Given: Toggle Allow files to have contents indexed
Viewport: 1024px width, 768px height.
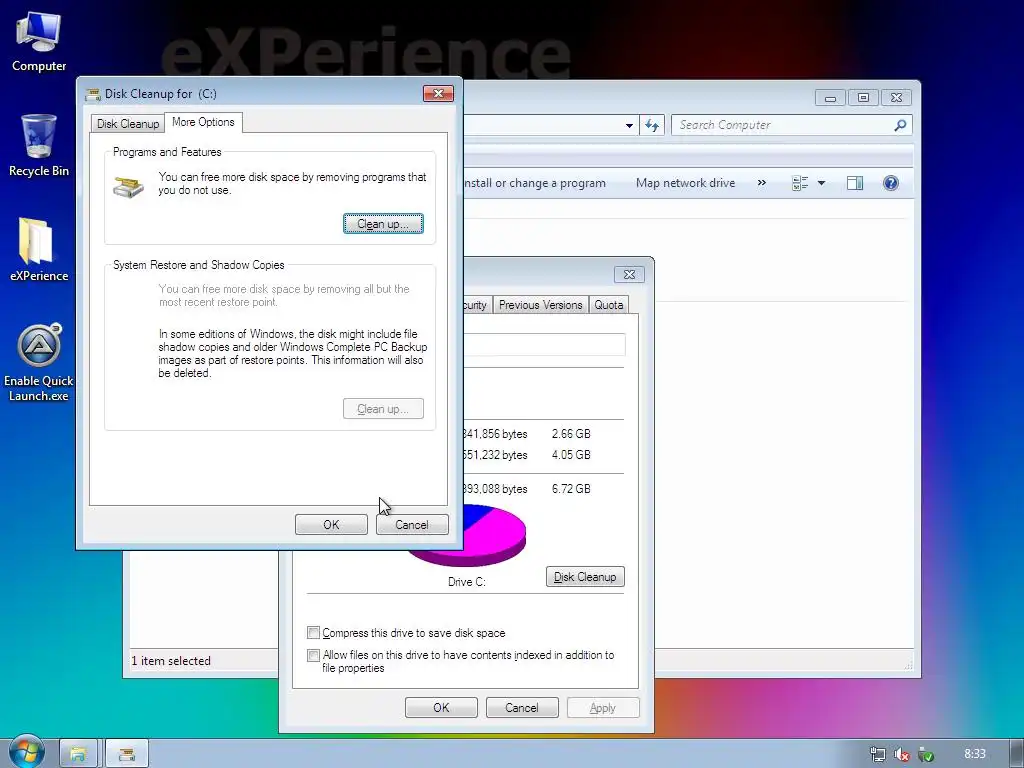Looking at the screenshot, I should click(313, 655).
